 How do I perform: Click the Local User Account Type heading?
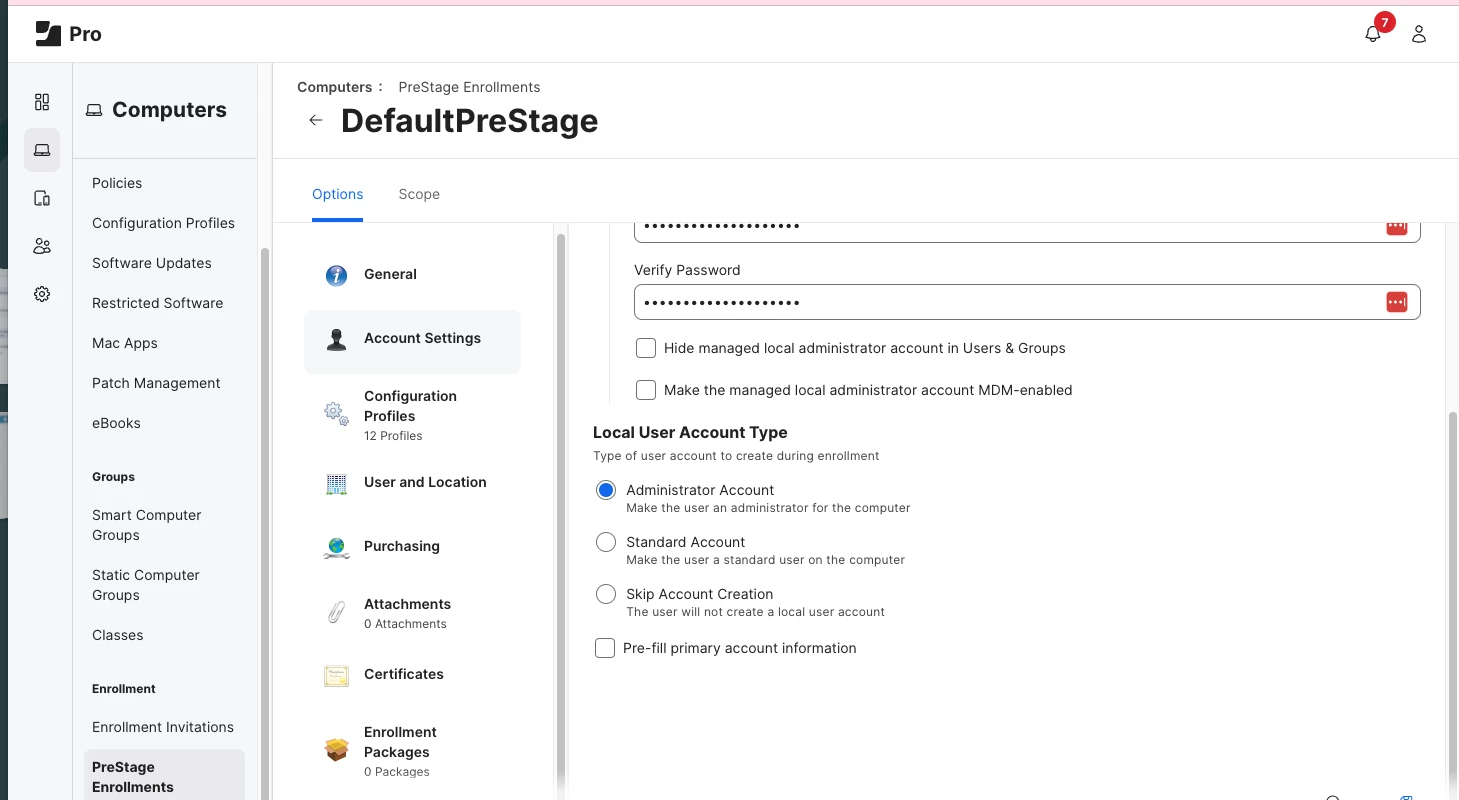point(690,432)
